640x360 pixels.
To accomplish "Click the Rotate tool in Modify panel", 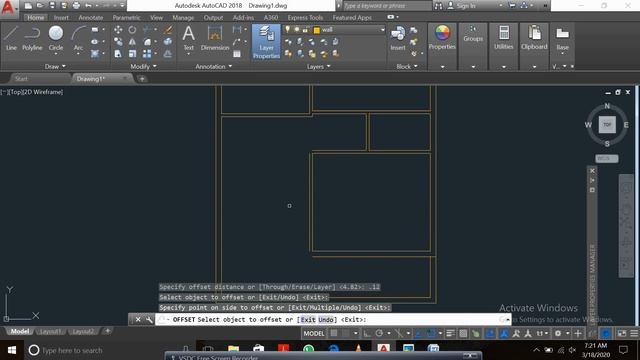I will [x=132, y=30].
